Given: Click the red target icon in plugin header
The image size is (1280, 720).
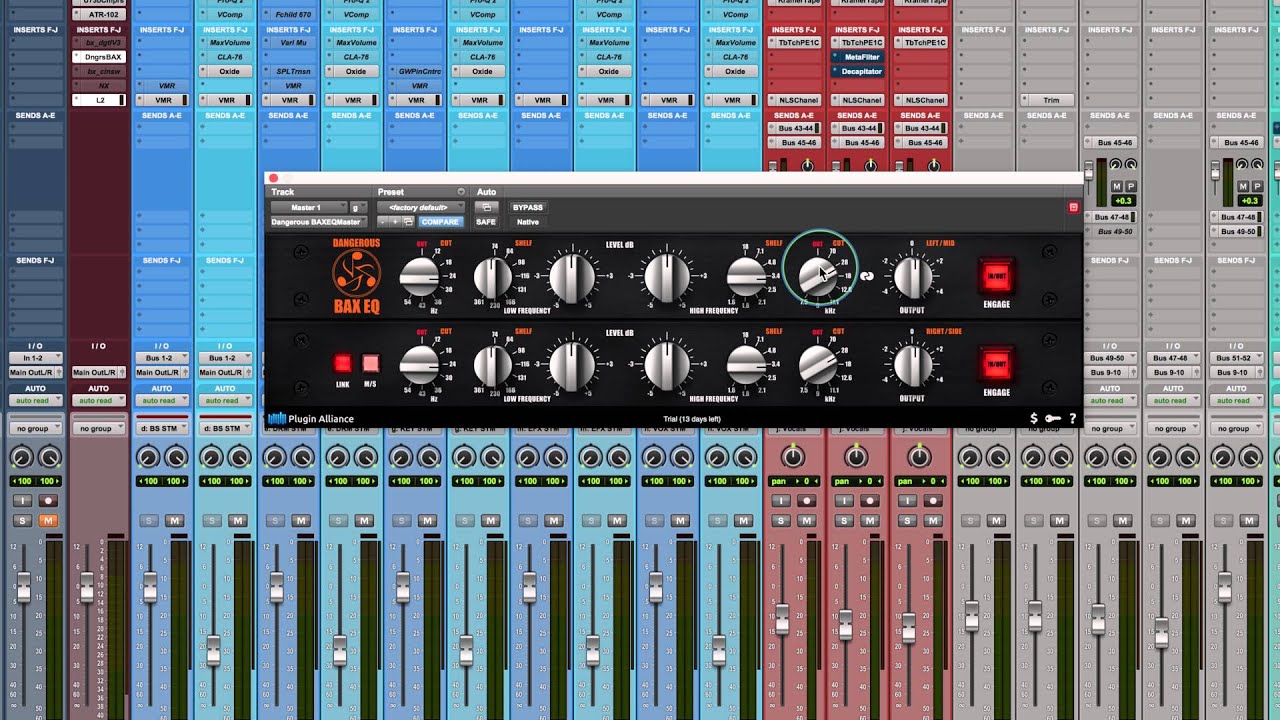Looking at the screenshot, I should click(x=1074, y=208).
